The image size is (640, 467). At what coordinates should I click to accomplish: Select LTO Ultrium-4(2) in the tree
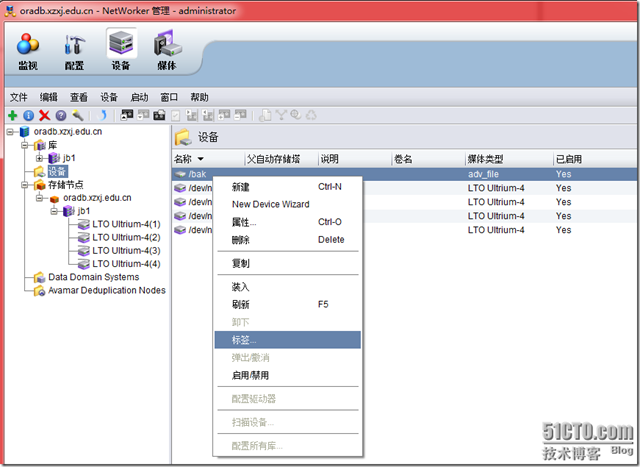(126, 238)
